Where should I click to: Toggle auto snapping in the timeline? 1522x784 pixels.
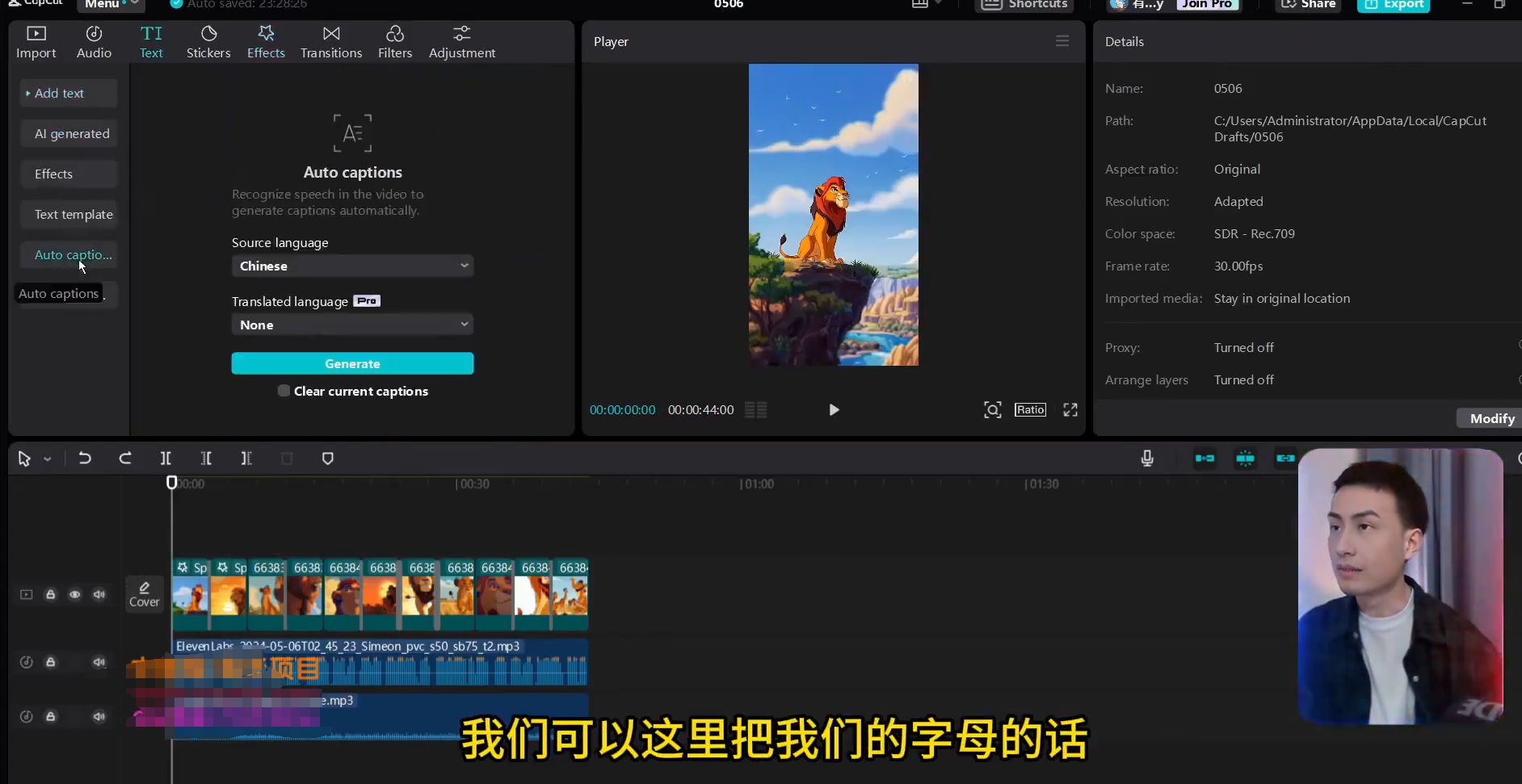click(x=1245, y=459)
